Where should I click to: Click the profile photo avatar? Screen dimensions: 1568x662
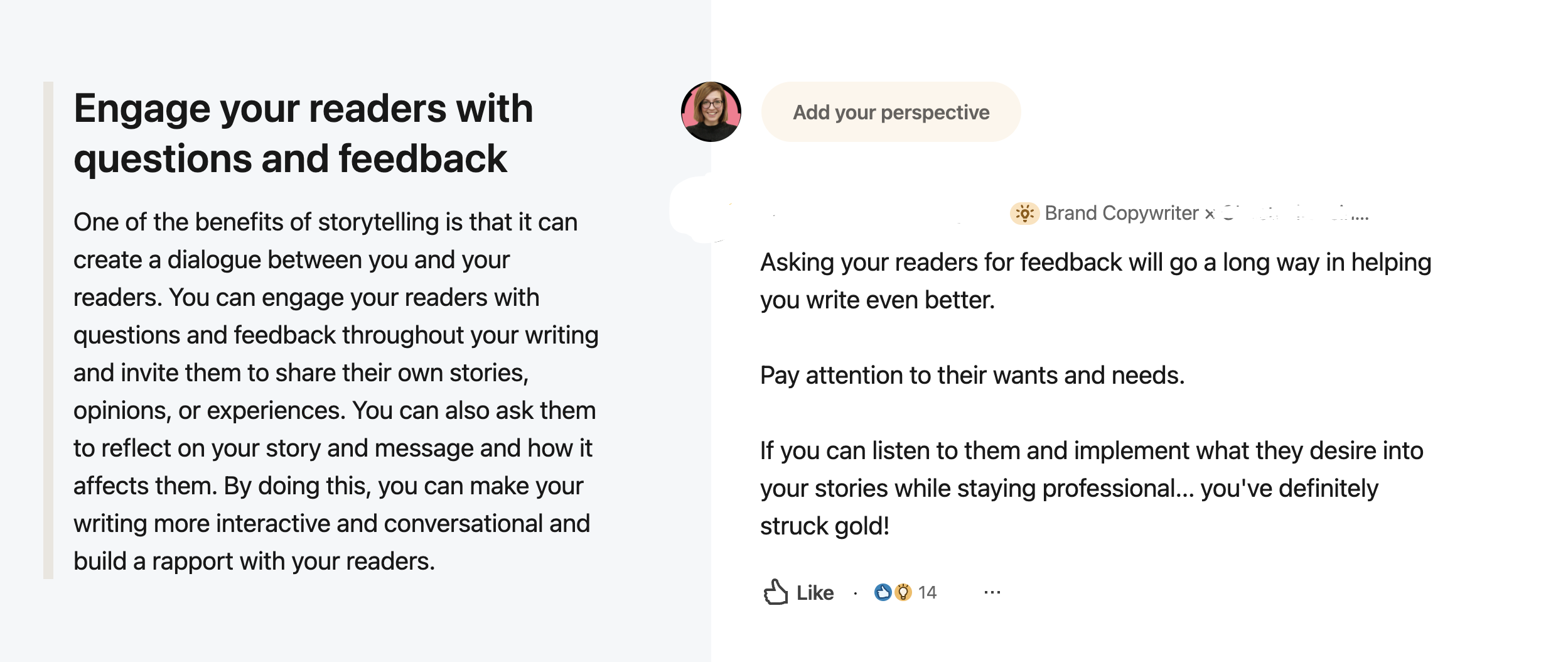[711, 112]
